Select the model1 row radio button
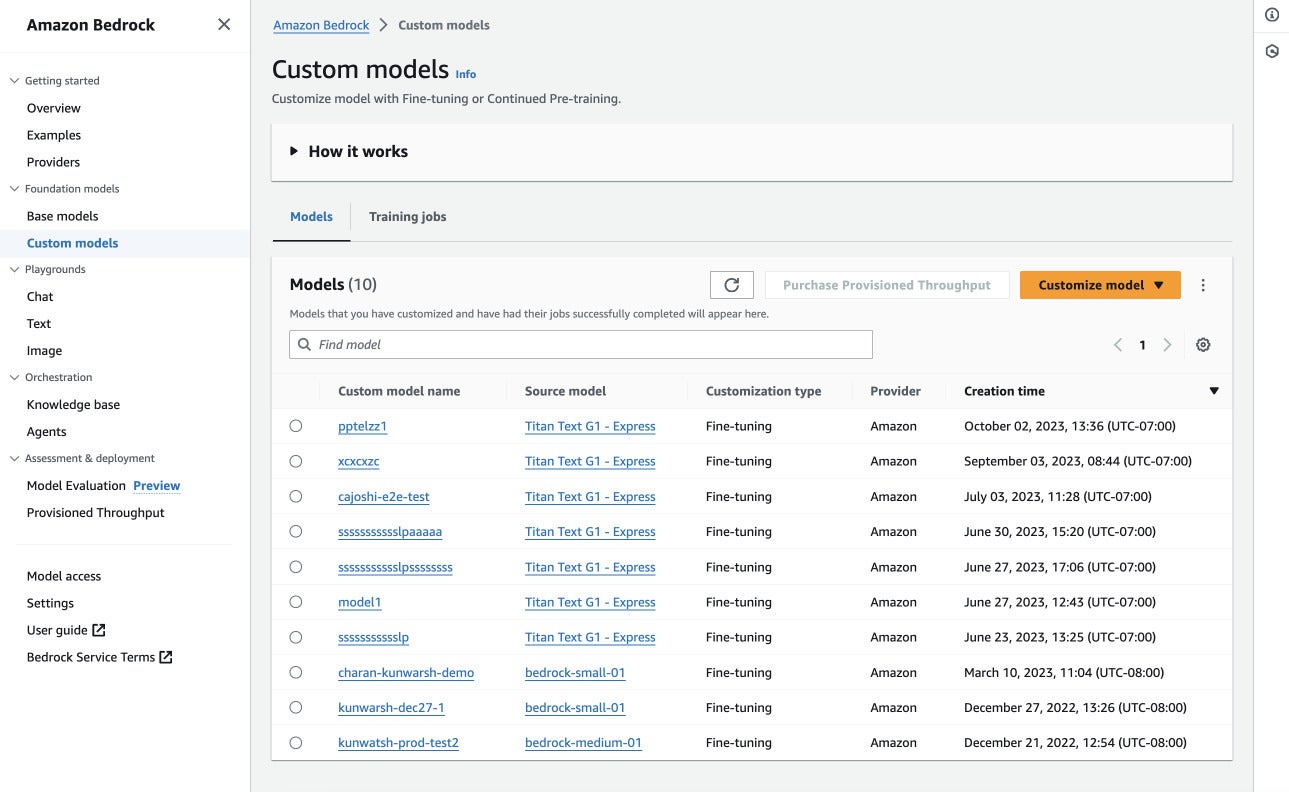This screenshot has width=1289, height=792. click(295, 602)
